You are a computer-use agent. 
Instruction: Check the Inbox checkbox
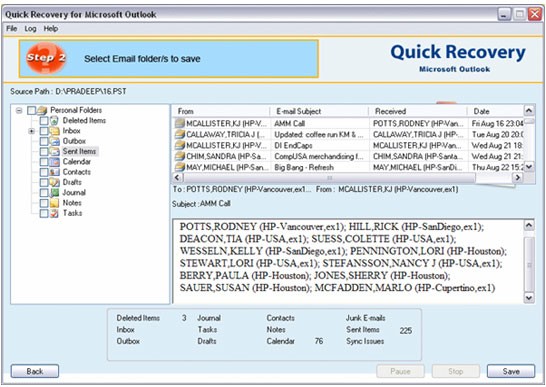[44, 131]
